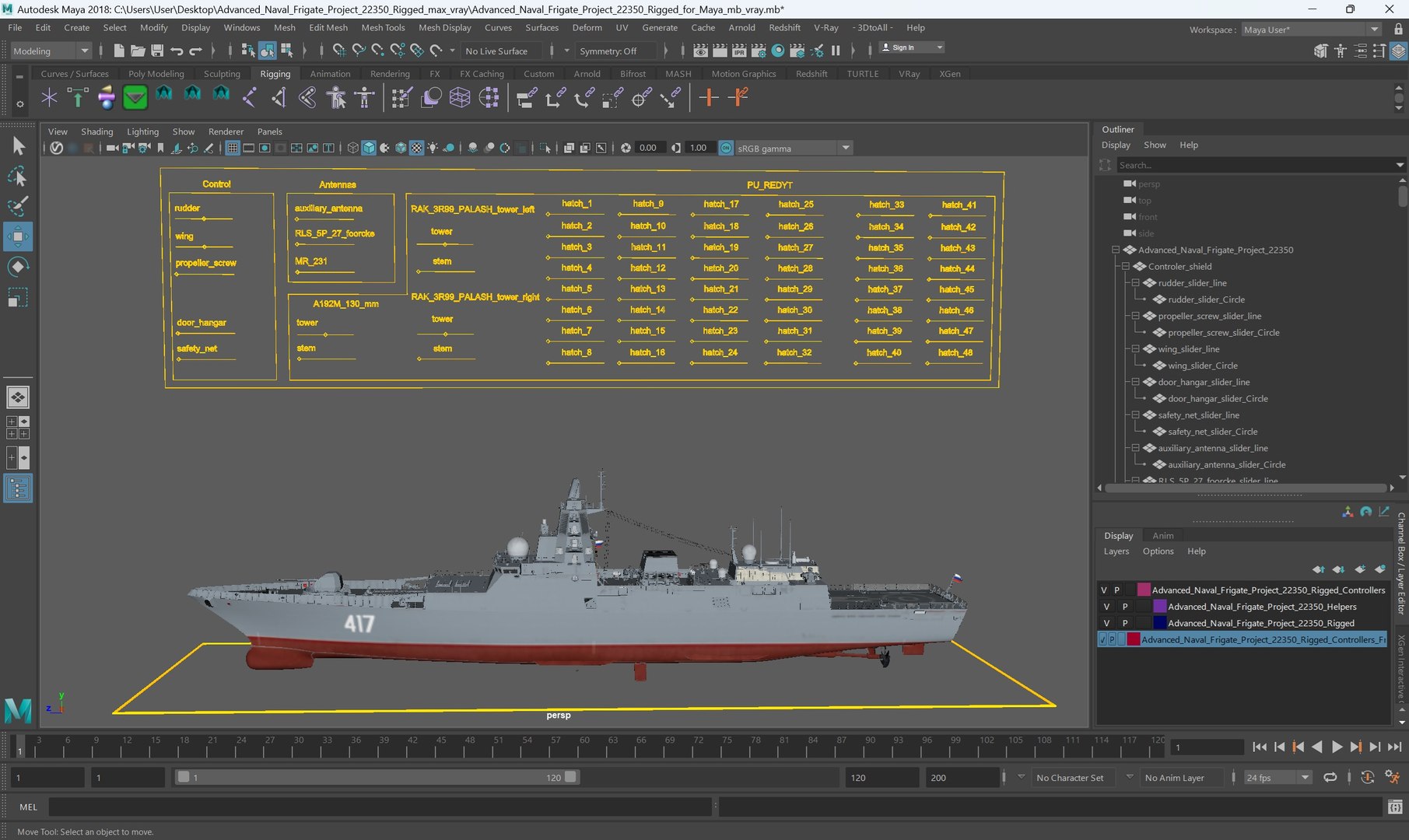Screen dimensions: 1409x840
Task: Open the Workspace Maya User dropdown
Action: click(x=1311, y=30)
